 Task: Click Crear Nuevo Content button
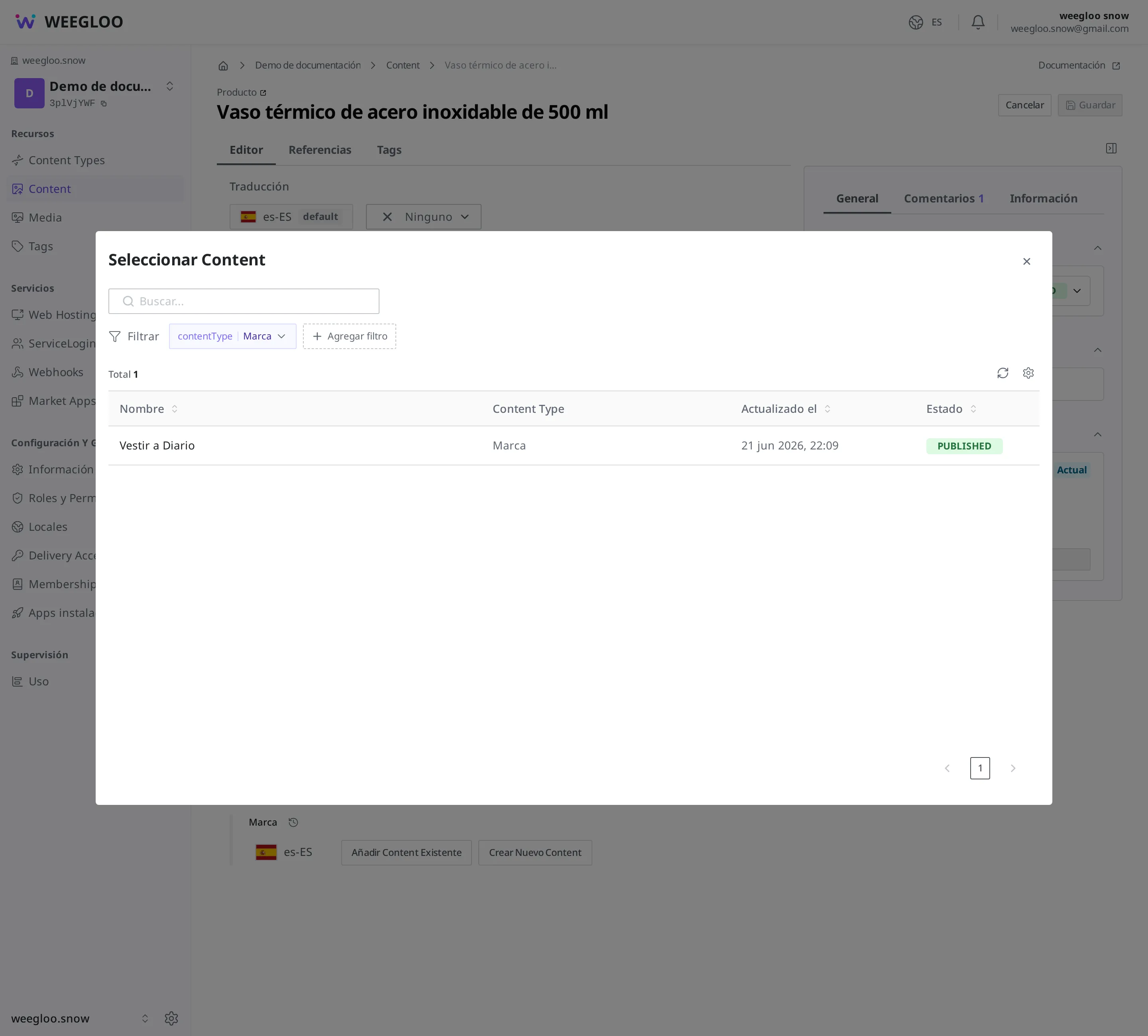[535, 853]
